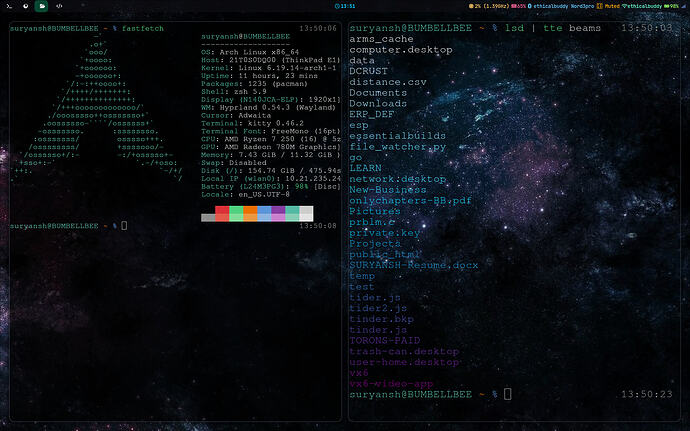Click the 'lsd | tte beams' command text
This screenshot has width=690, height=431.
click(x=553, y=28)
